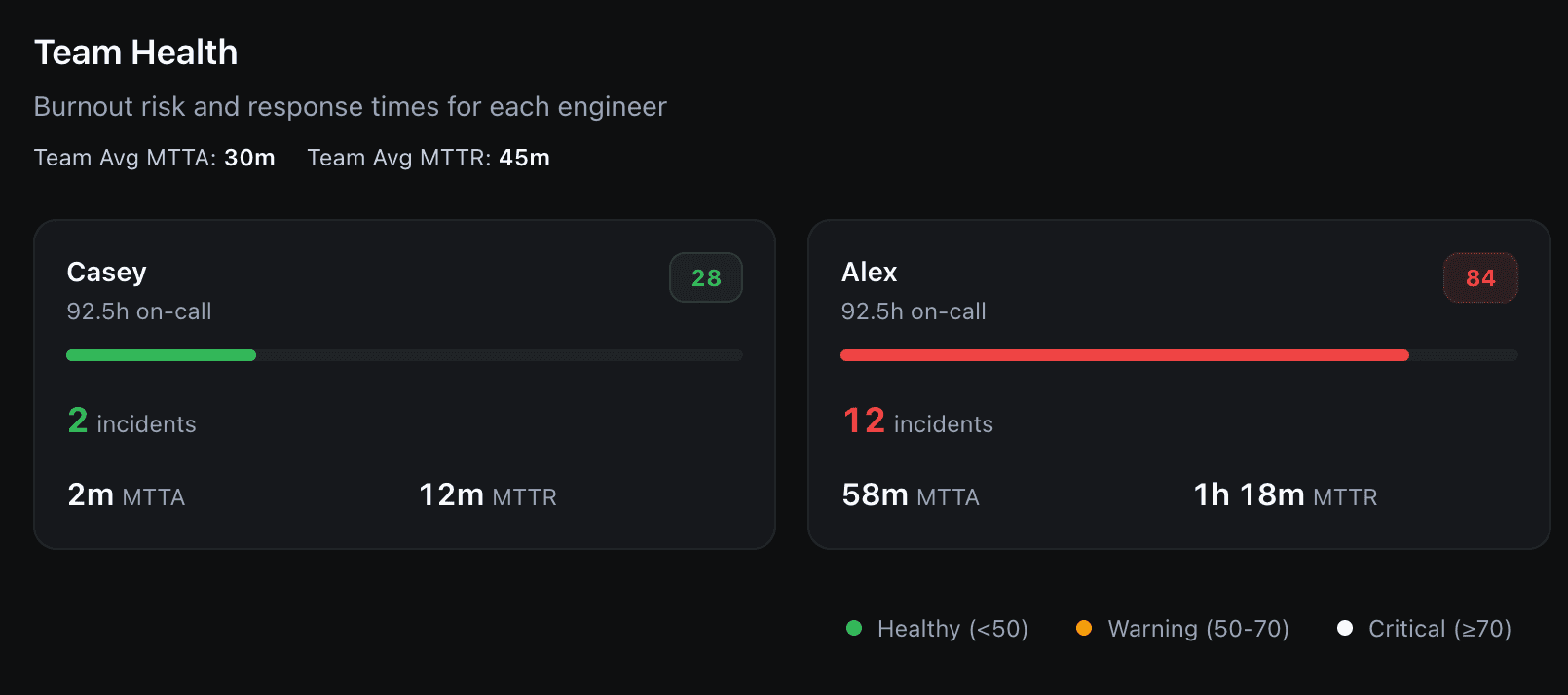This screenshot has width=1568, height=695.
Task: Select the green Healthy legend dot
Action: point(855,628)
